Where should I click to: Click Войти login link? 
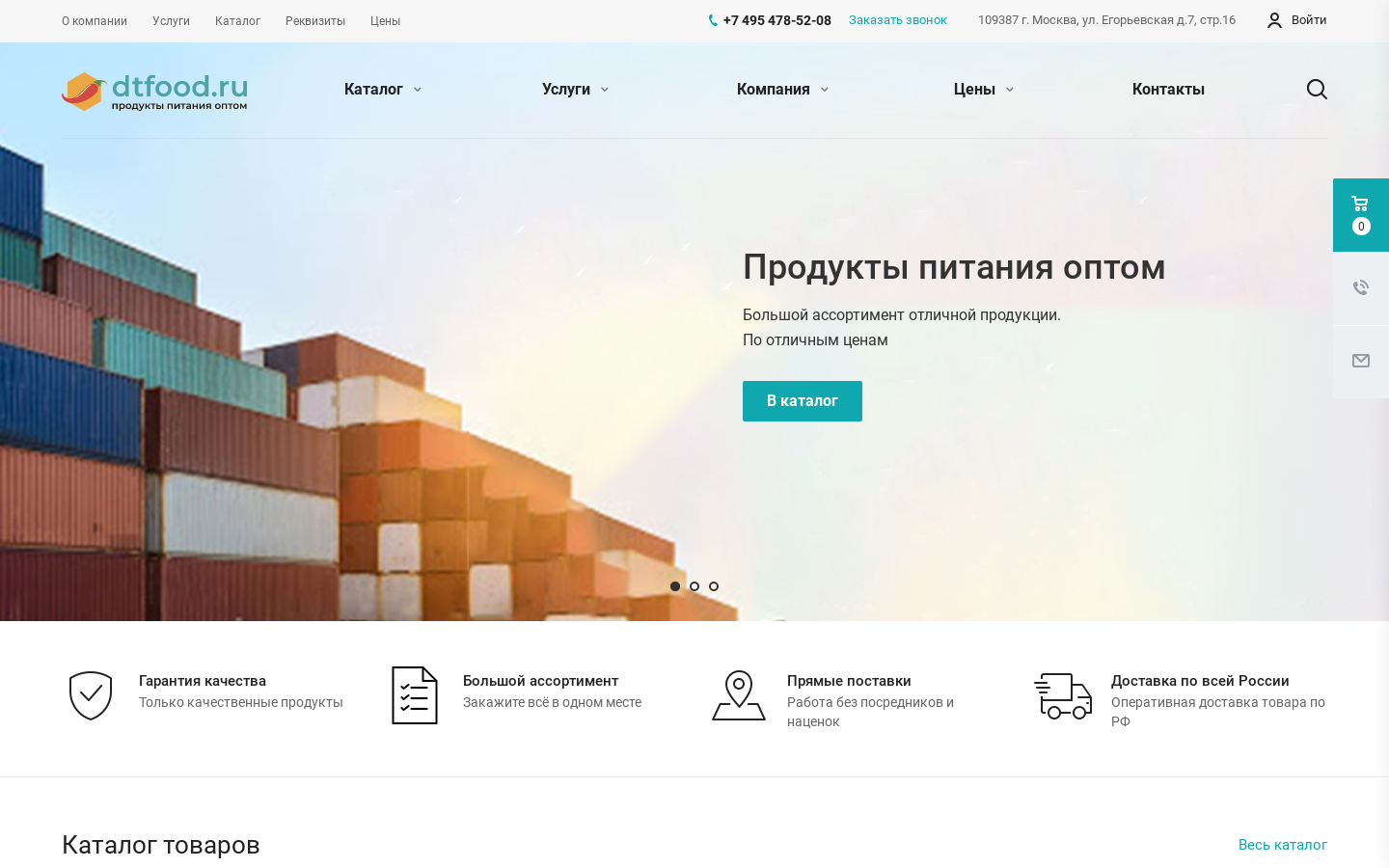[1309, 20]
